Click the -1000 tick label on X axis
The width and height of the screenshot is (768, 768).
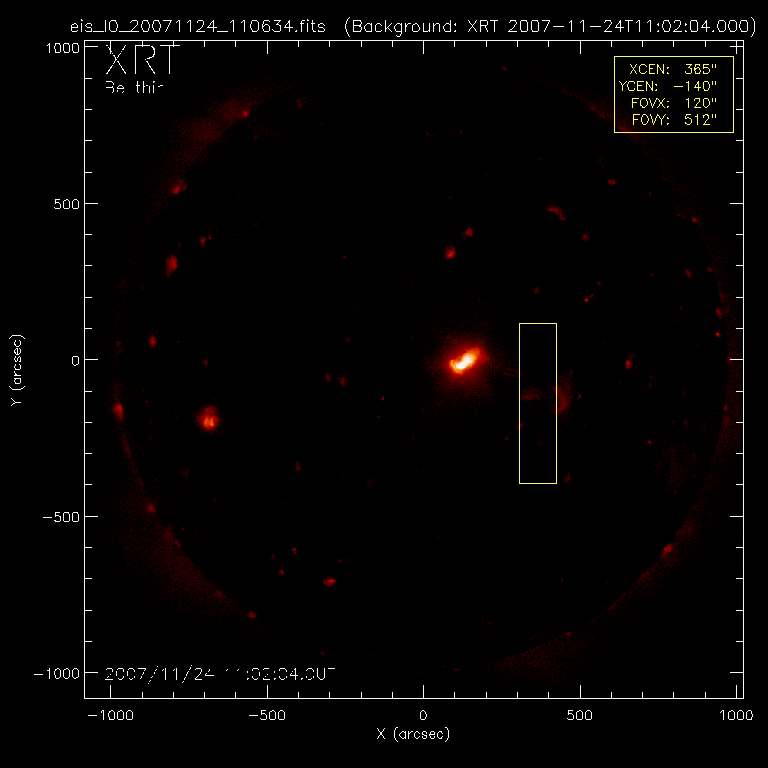pyautogui.click(x=110, y=716)
